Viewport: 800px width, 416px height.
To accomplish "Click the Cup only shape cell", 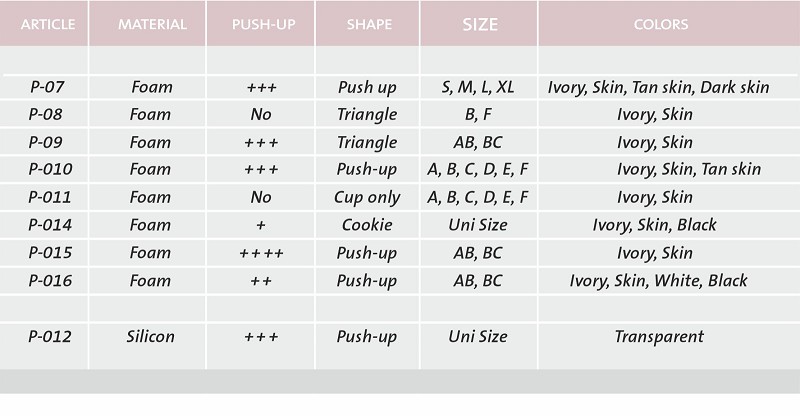I will 367,197.
